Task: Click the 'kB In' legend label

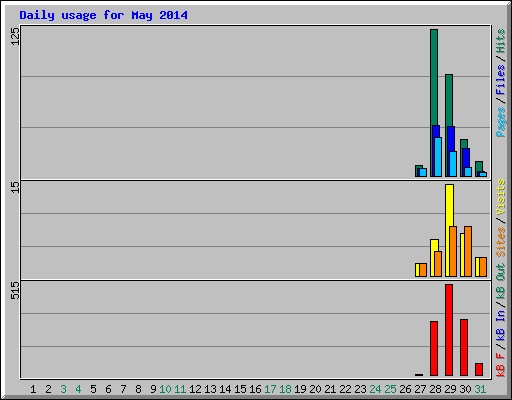Action: 500,326
